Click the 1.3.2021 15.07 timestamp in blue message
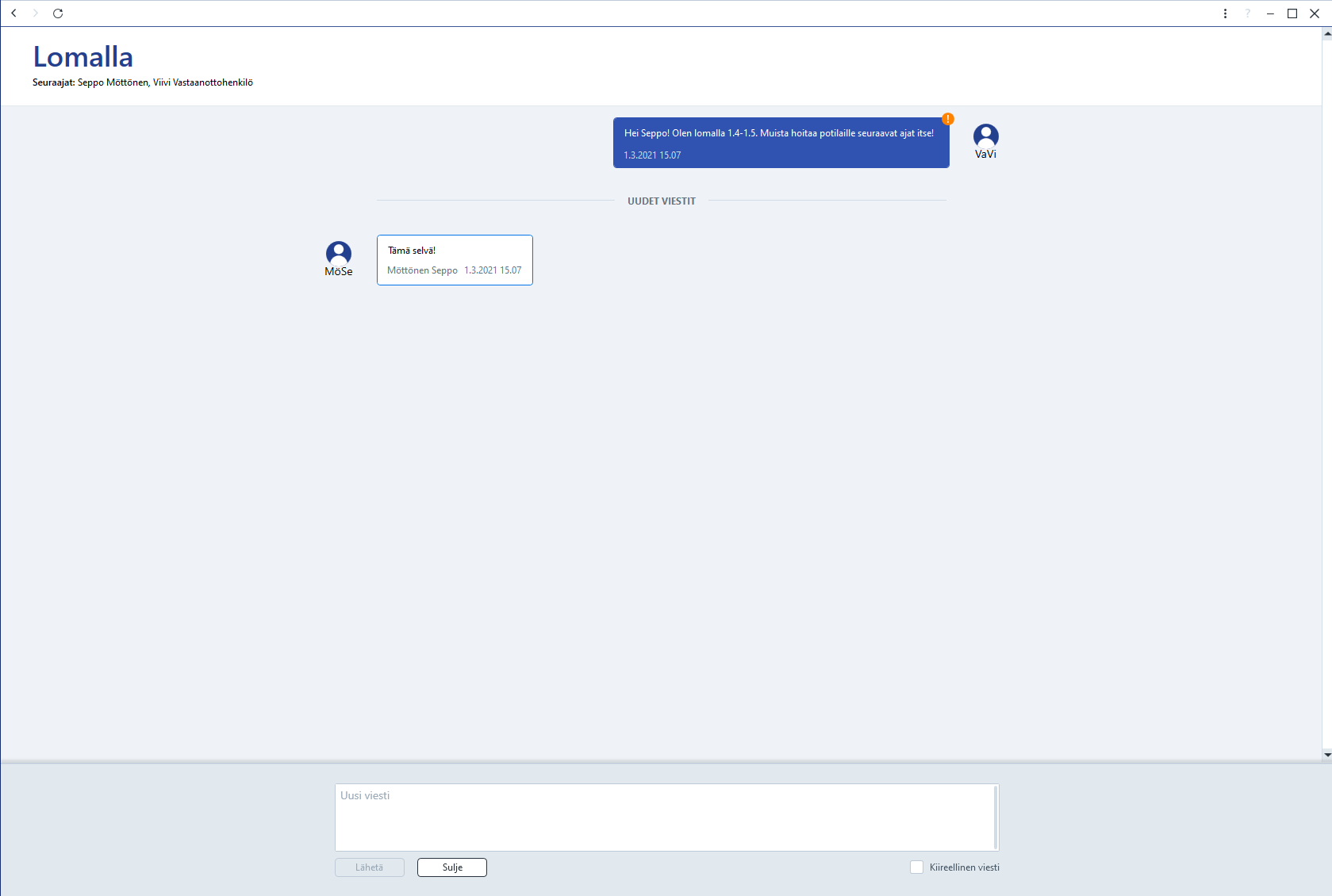The image size is (1332, 896). [652, 155]
